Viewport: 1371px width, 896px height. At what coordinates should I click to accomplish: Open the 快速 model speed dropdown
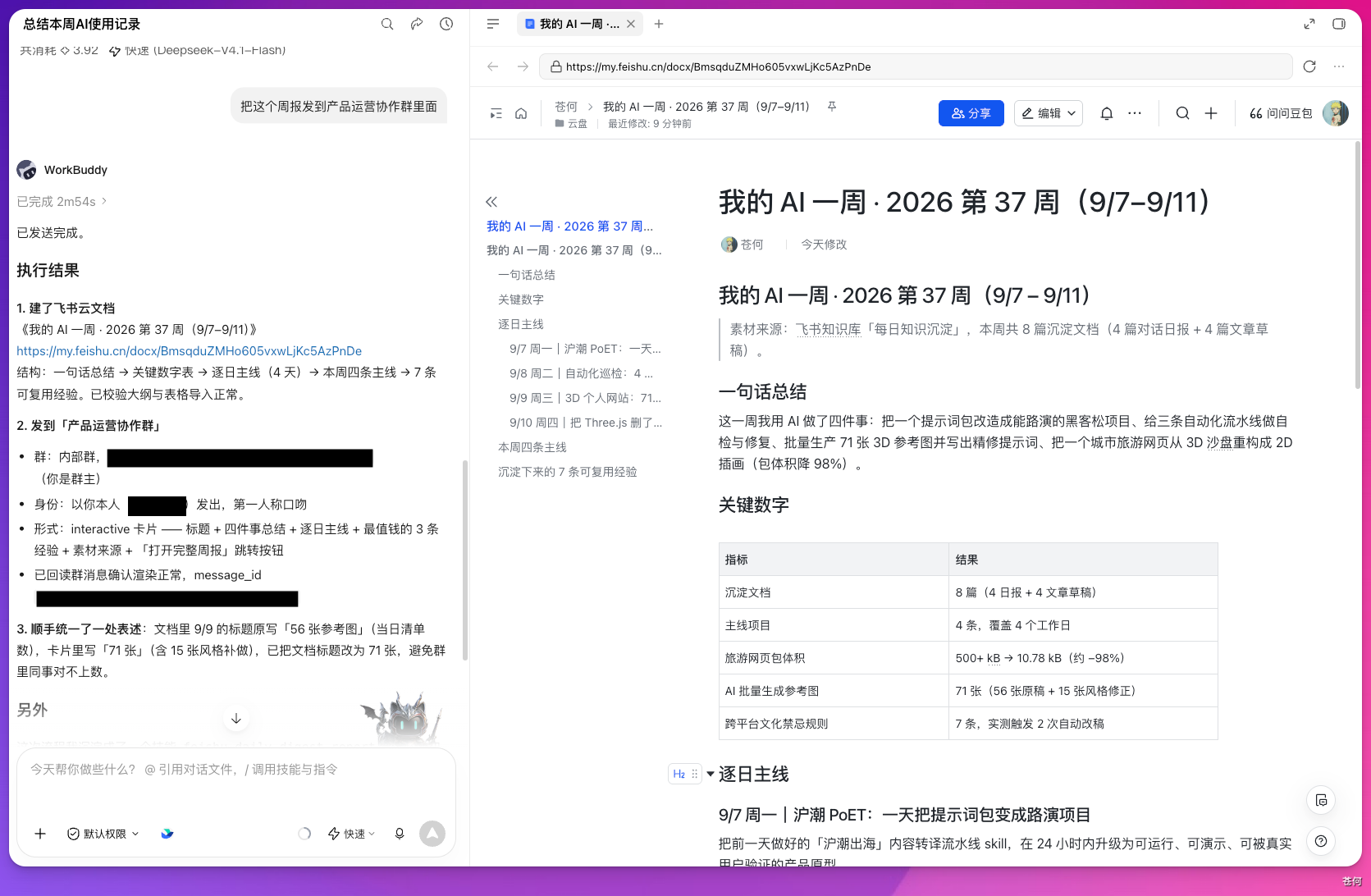pos(351,834)
